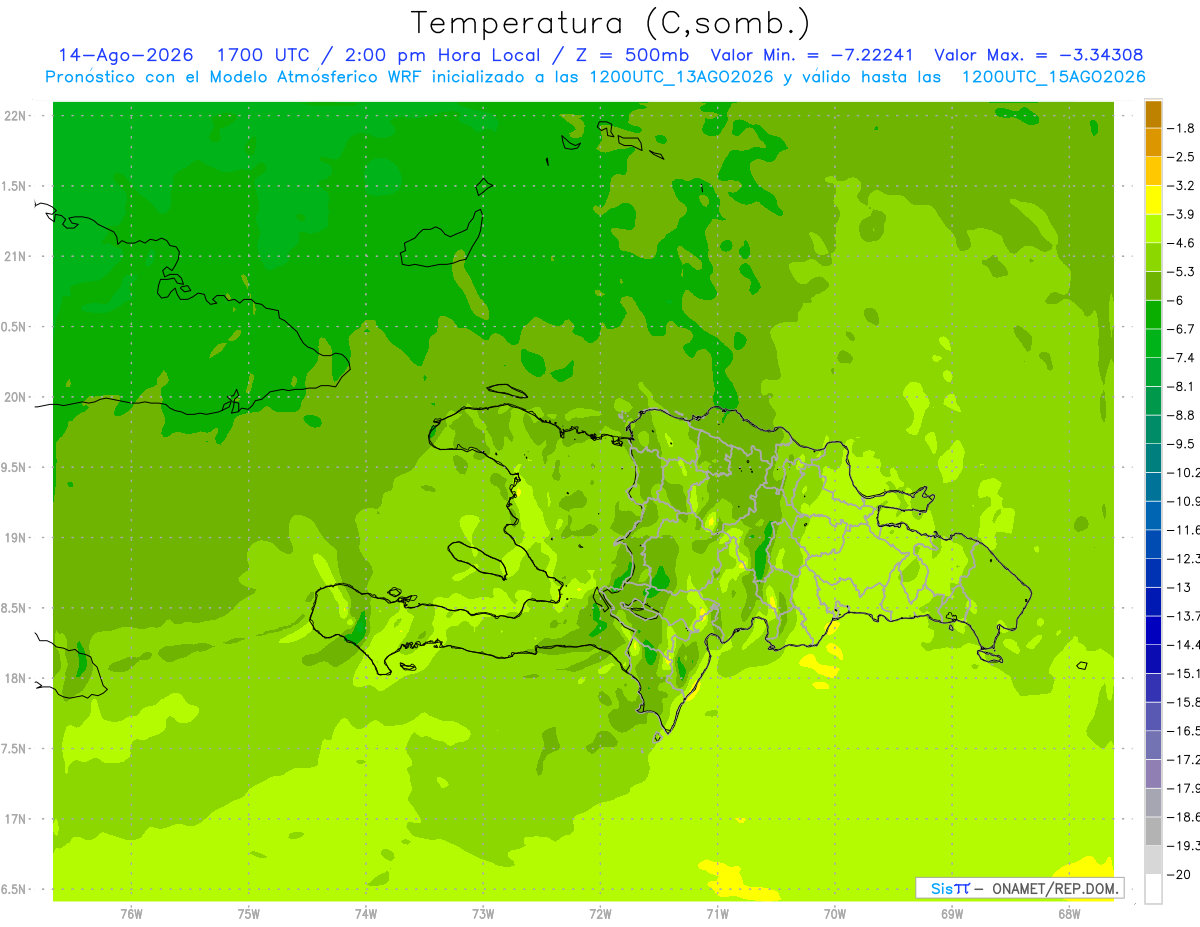Click the 20N latitude axis label

(x=16, y=397)
